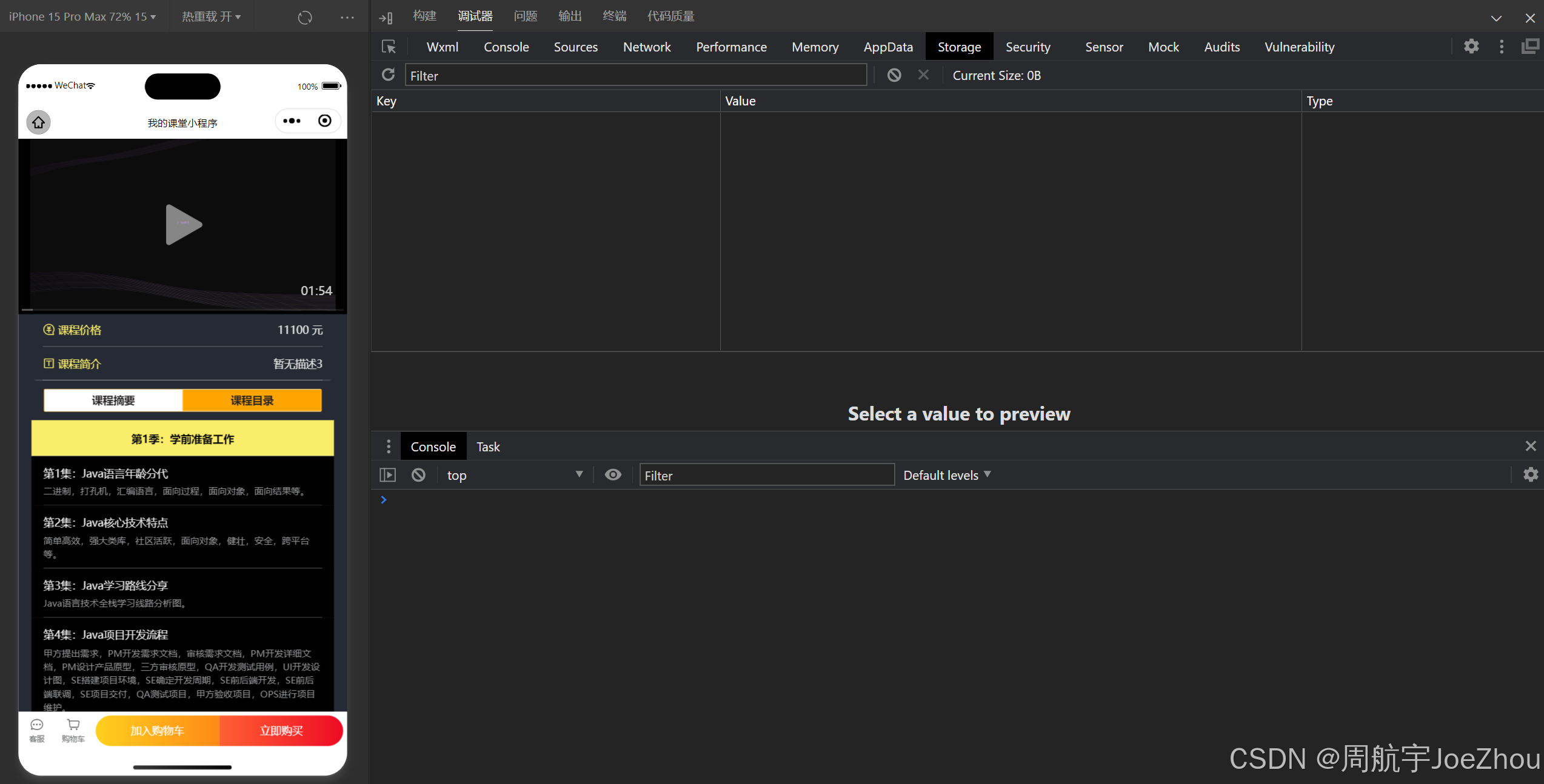This screenshot has height=784, width=1544.
Task: Switch to 课程摘要 segment
Action: (x=113, y=400)
